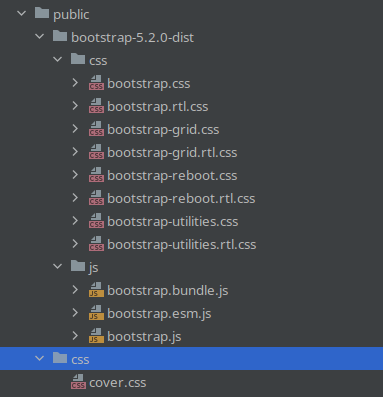Select bootstrap-reboot.css in the tree
This screenshot has height=397, width=383.
click(x=172, y=175)
